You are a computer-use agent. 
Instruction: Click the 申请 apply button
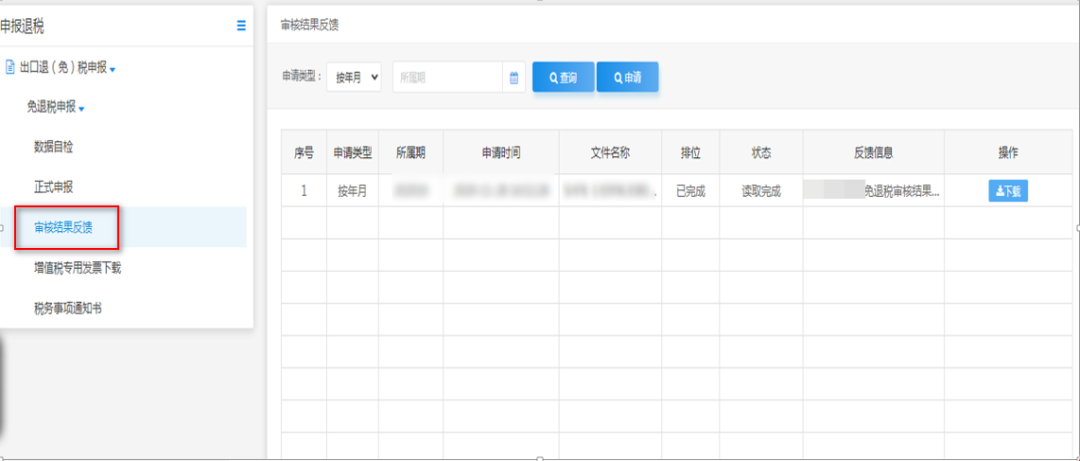627,77
